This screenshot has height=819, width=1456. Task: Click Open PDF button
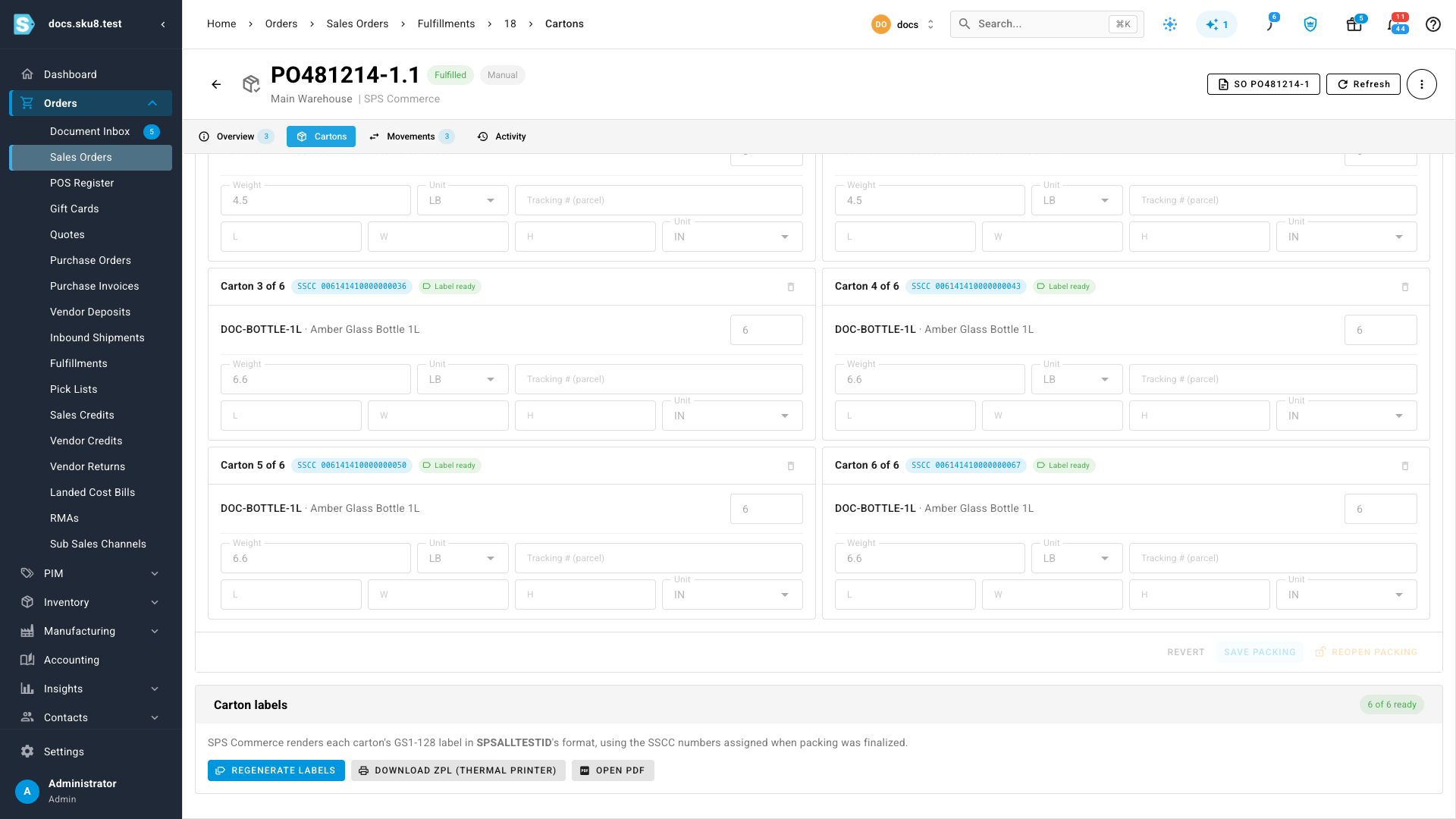(x=613, y=770)
